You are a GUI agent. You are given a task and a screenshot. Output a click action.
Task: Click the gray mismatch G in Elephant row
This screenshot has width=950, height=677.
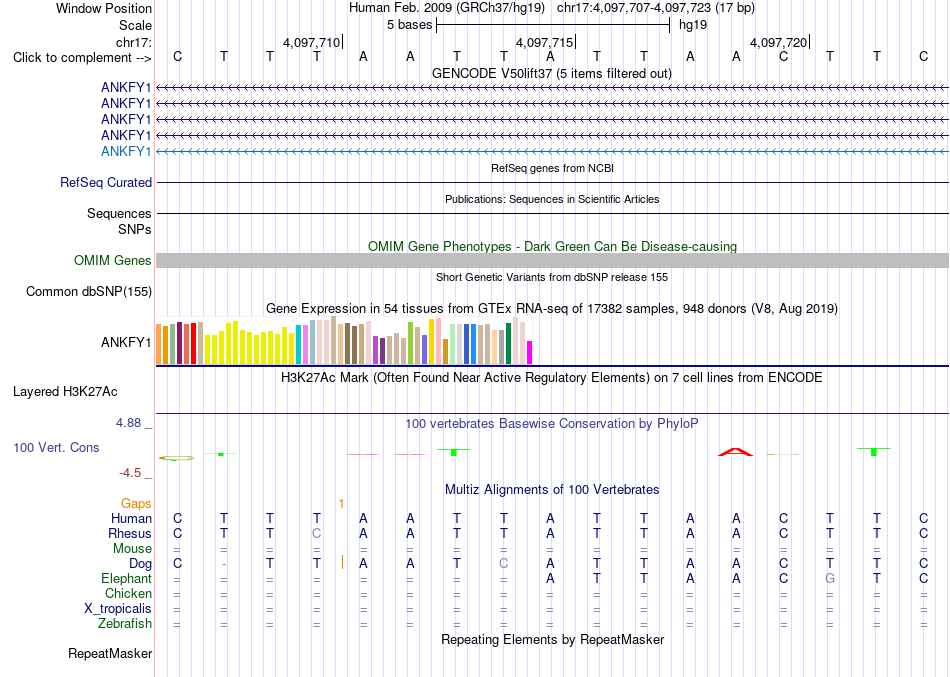830,578
